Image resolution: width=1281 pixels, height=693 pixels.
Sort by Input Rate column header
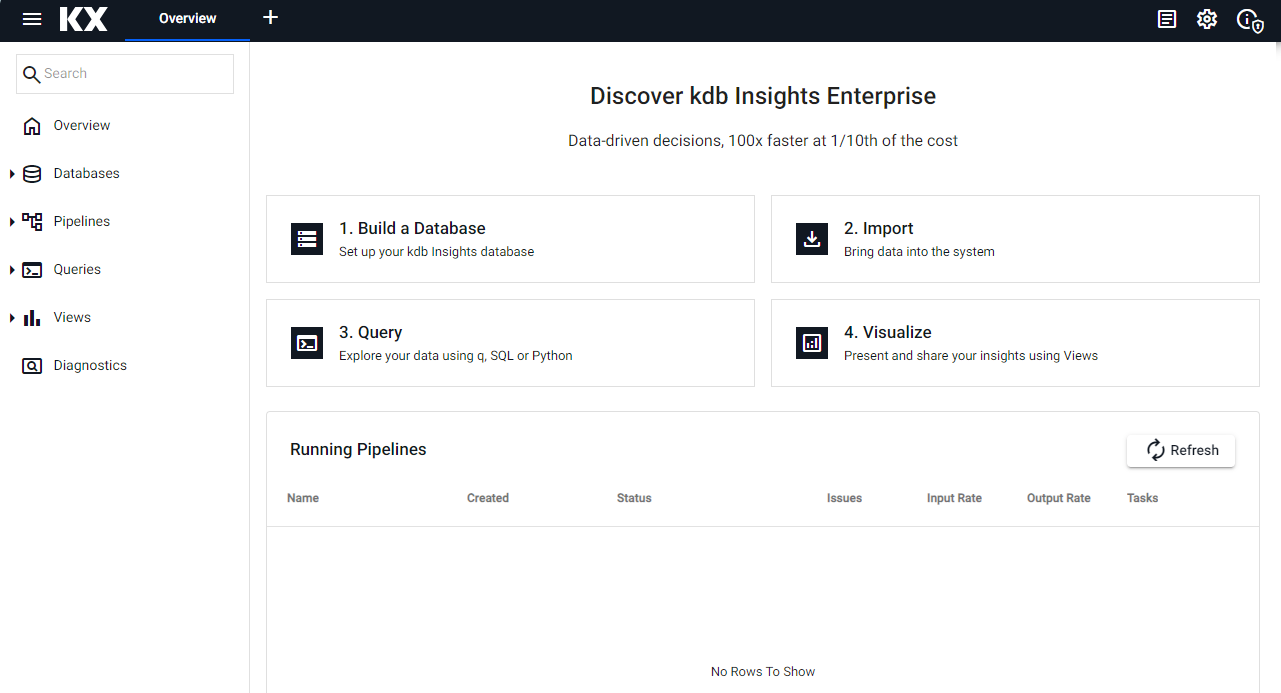point(954,498)
